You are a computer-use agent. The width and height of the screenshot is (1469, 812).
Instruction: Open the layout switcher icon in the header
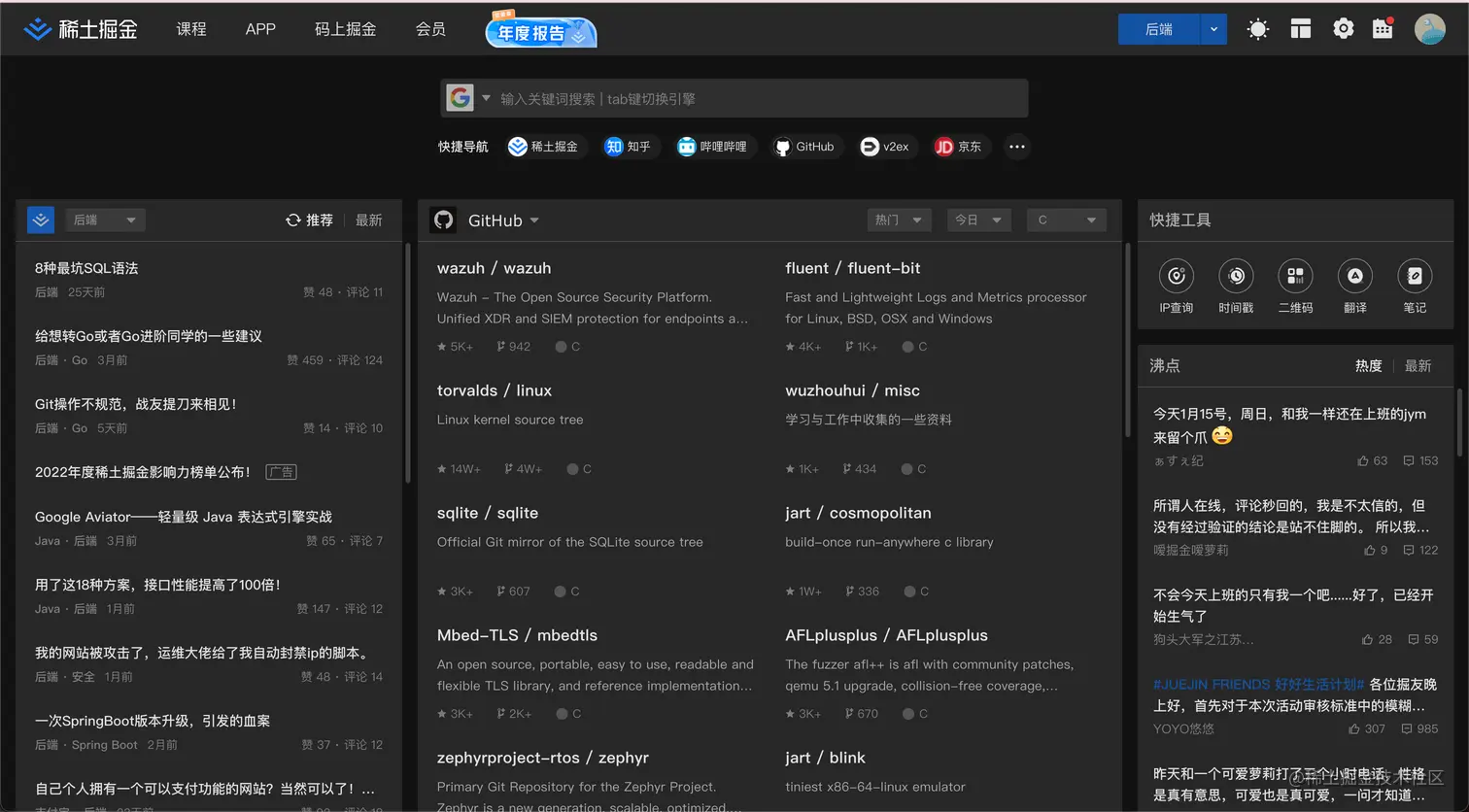tap(1301, 29)
